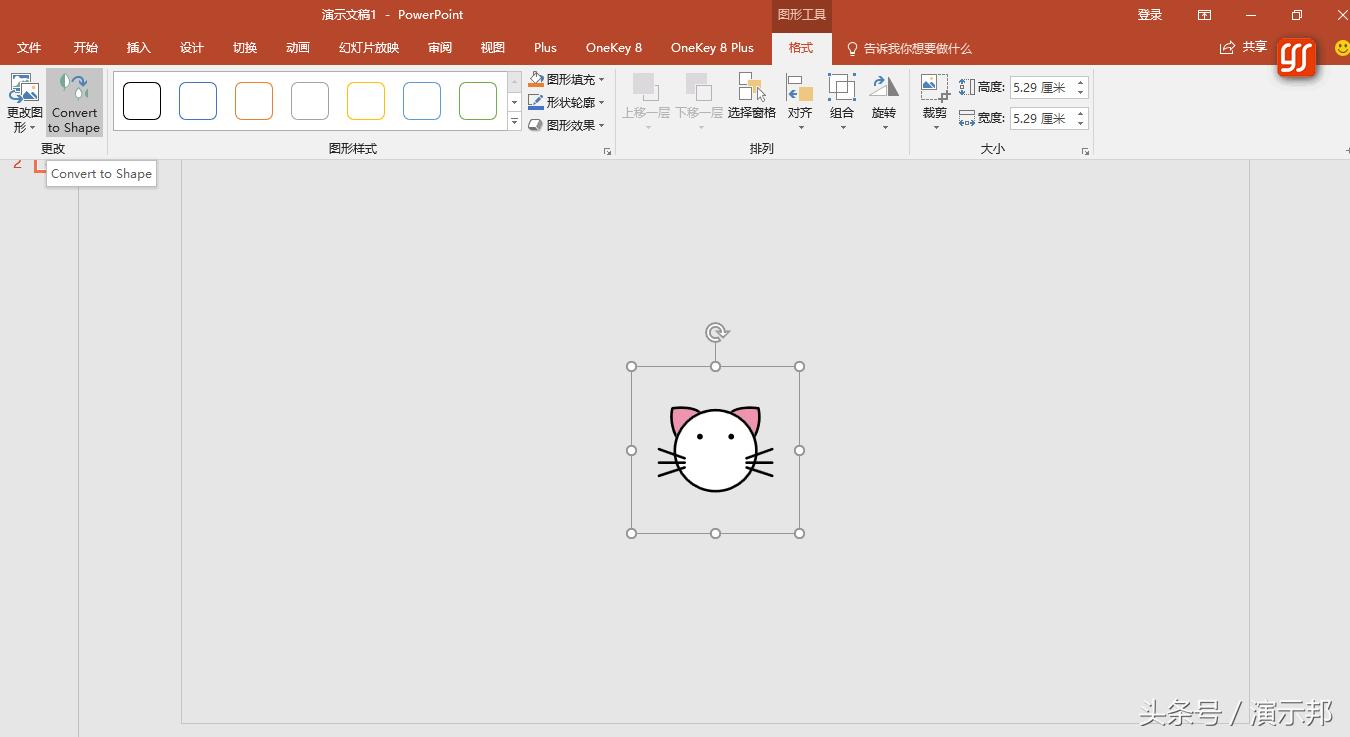Switch to the 插入 tab
The width and height of the screenshot is (1350, 737).
click(138, 48)
